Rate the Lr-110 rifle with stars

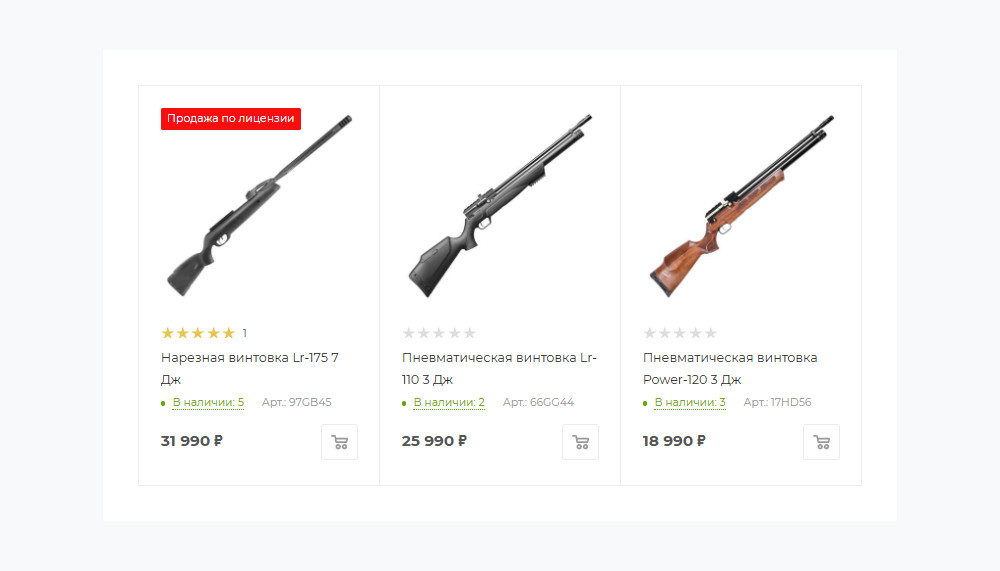point(439,333)
